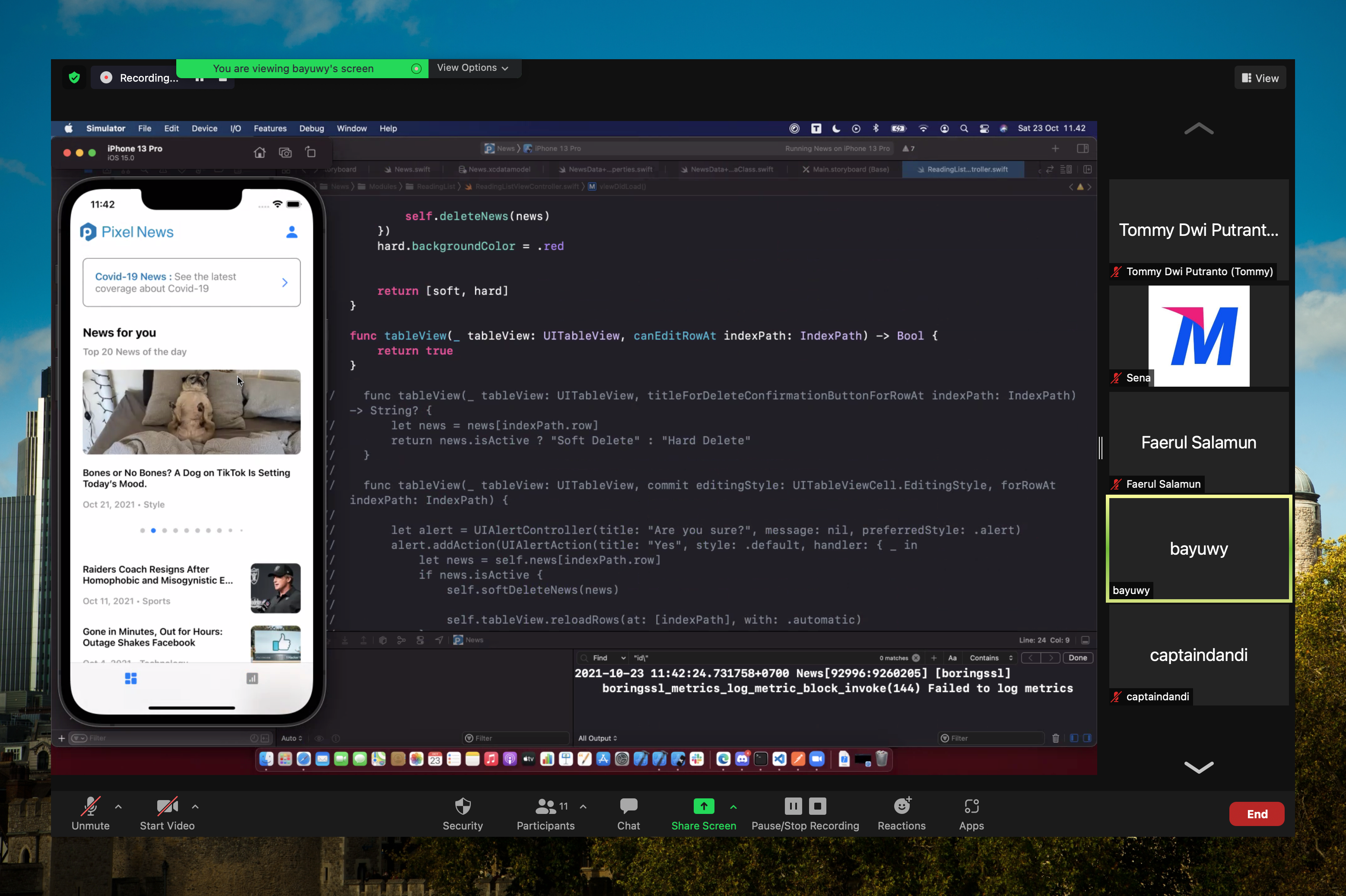Click the Zoom View button
Viewport: 1346px width, 896px height.
click(x=1260, y=78)
